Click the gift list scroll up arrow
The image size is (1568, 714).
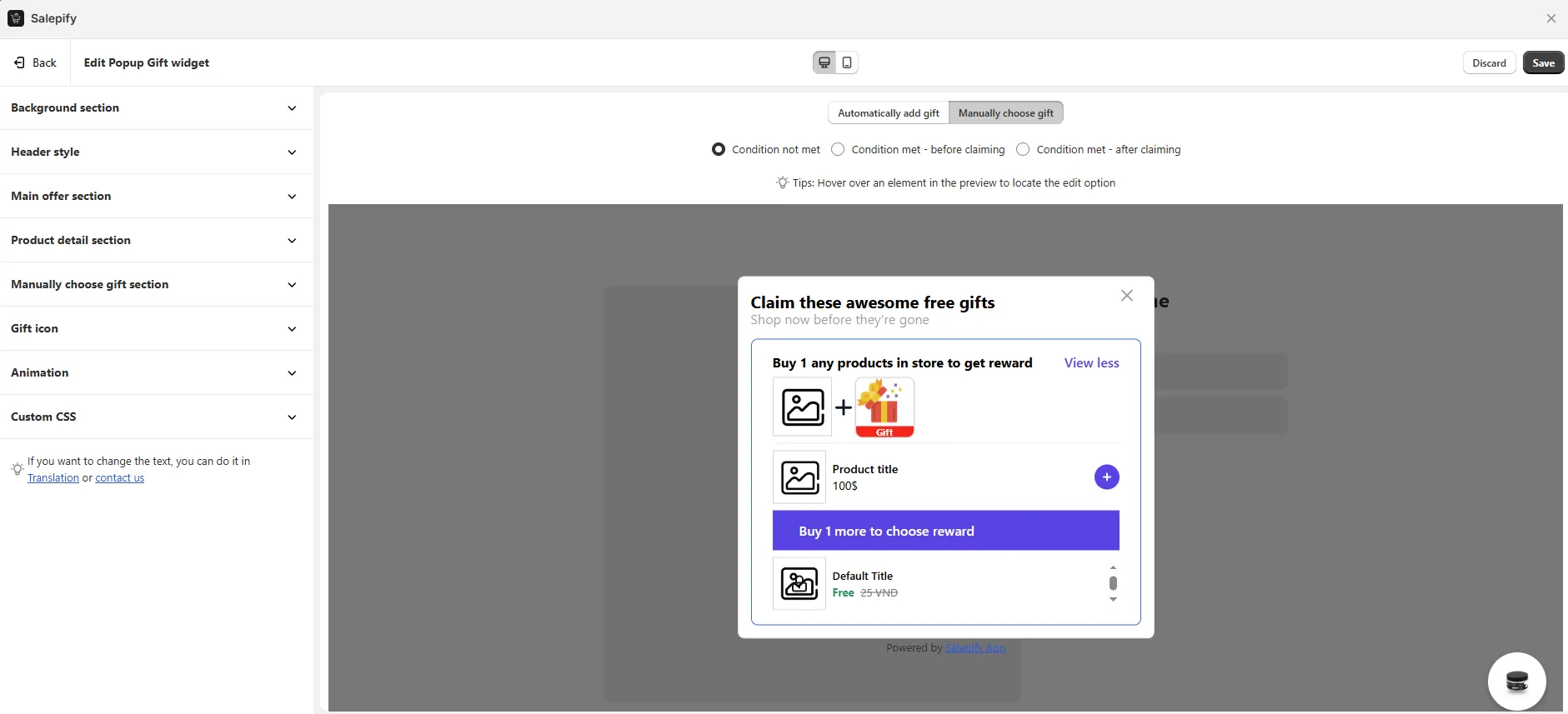click(x=1113, y=567)
